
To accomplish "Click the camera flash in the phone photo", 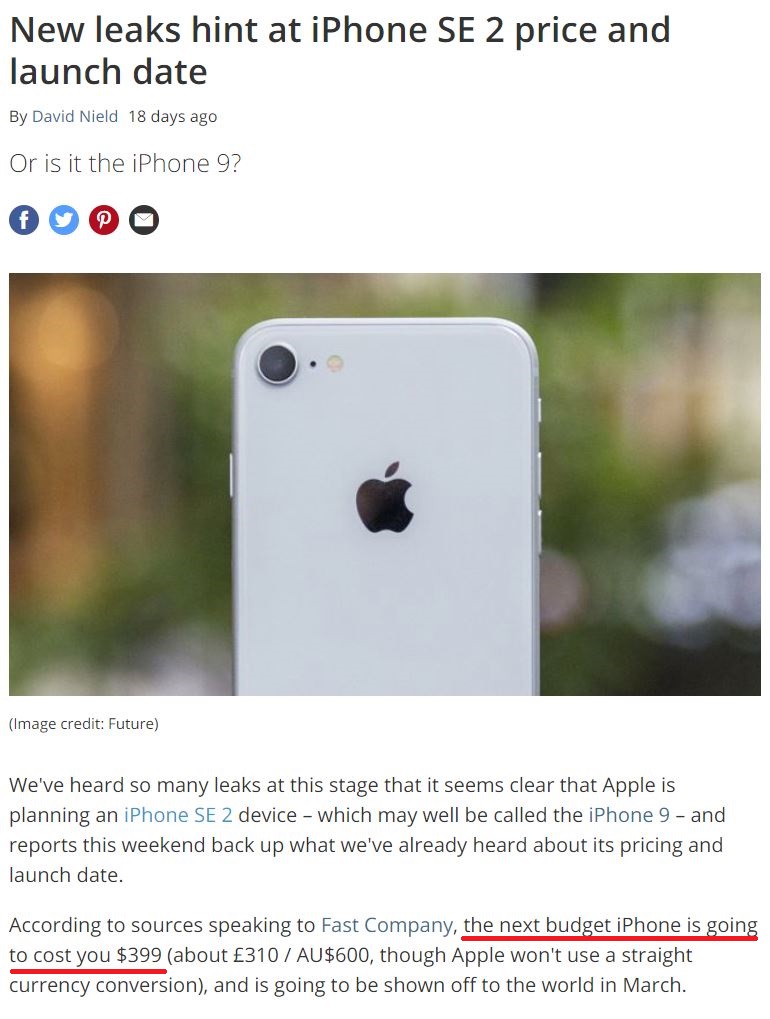I will pos(335,363).
